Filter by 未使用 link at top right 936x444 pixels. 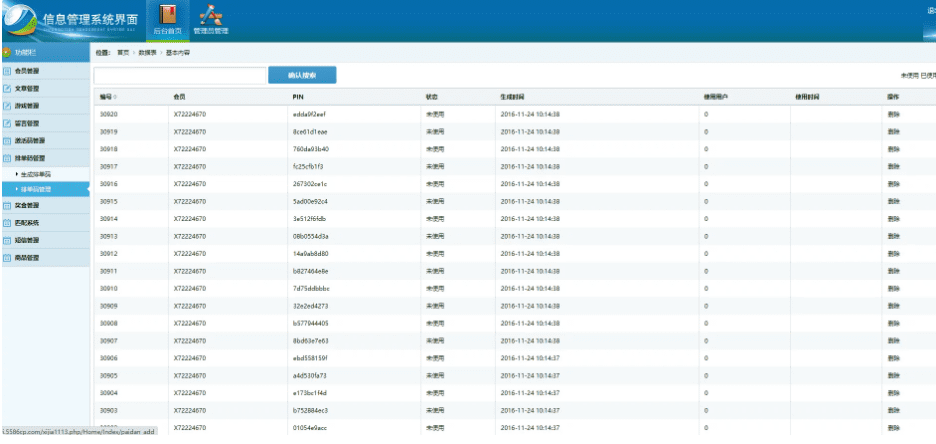(910, 76)
